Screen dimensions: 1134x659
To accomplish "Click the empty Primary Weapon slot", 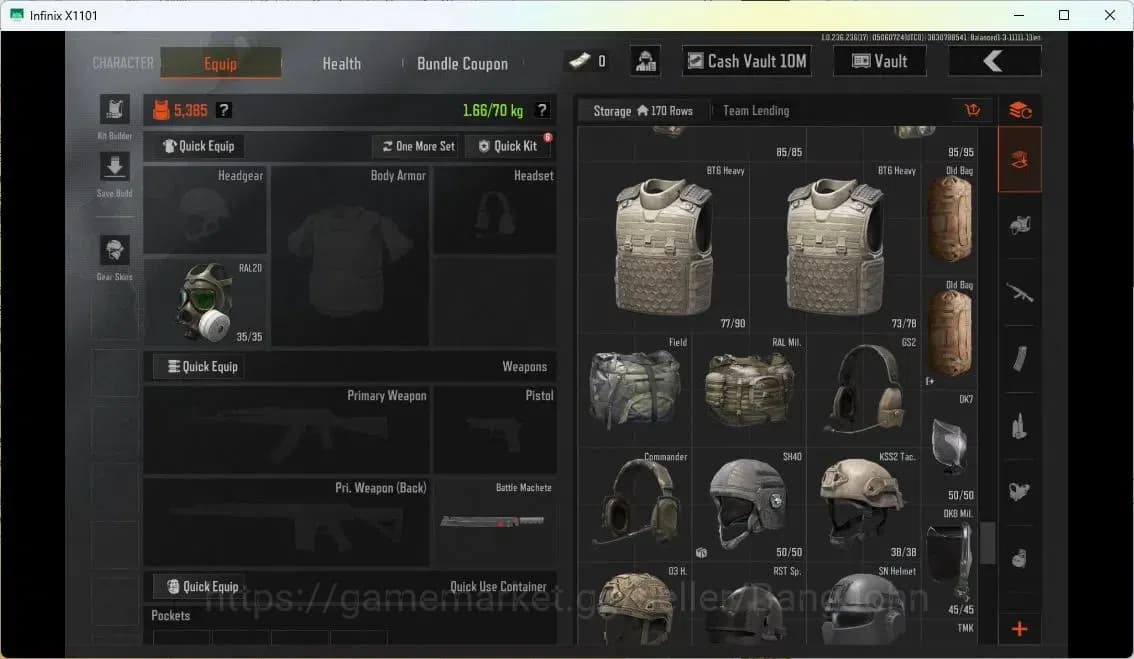I will tap(287, 430).
